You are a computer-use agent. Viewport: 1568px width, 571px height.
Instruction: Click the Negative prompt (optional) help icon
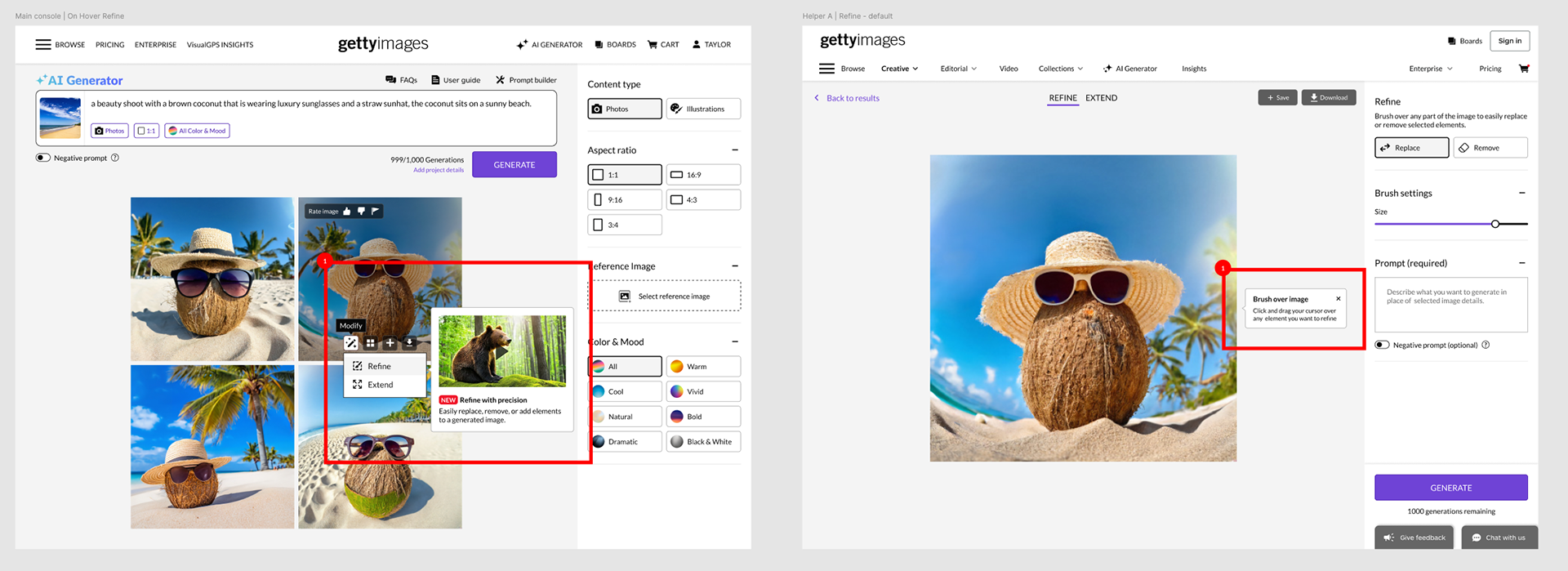(1486, 345)
